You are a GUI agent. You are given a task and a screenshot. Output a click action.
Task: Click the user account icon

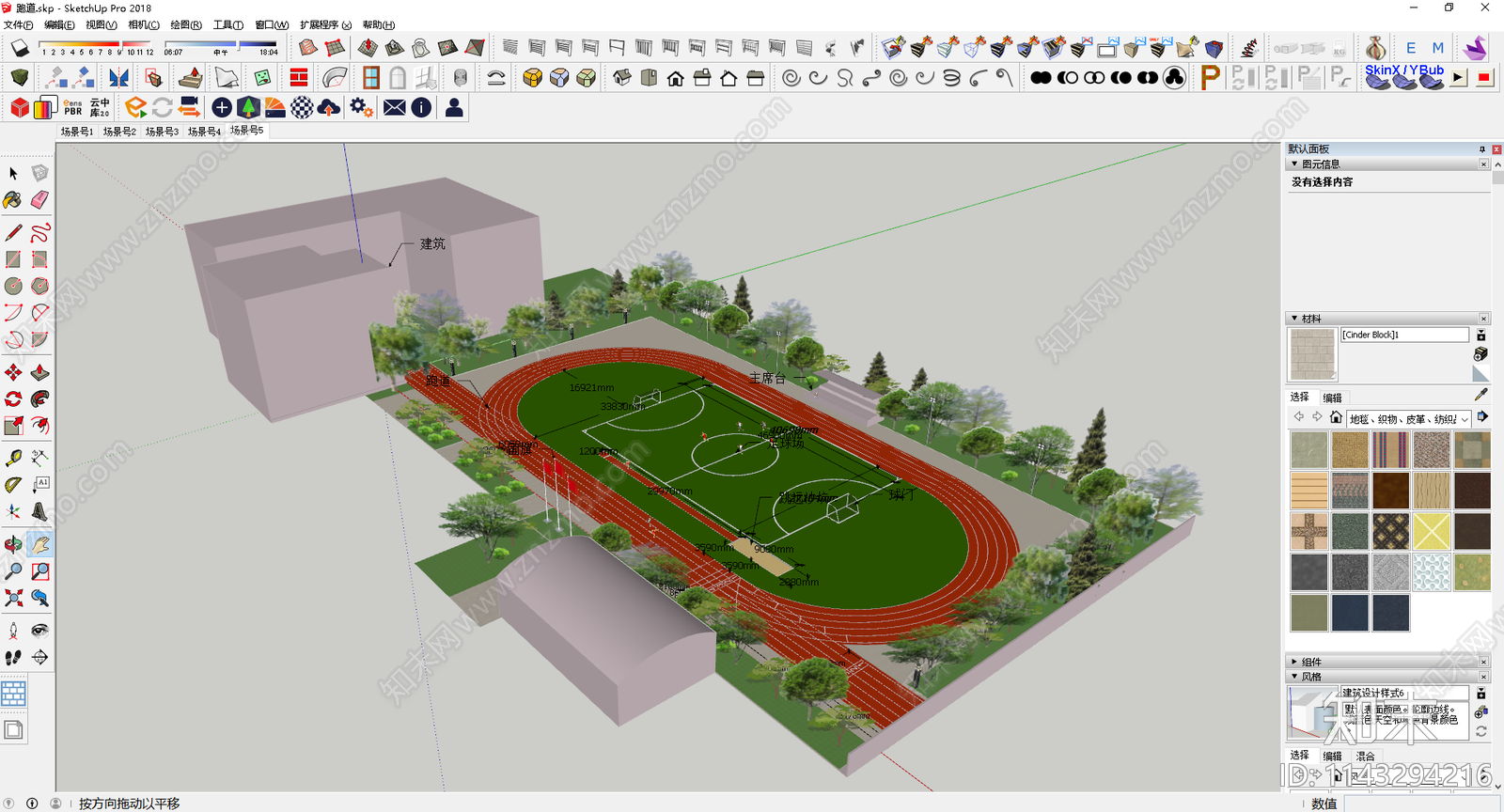tap(454, 108)
